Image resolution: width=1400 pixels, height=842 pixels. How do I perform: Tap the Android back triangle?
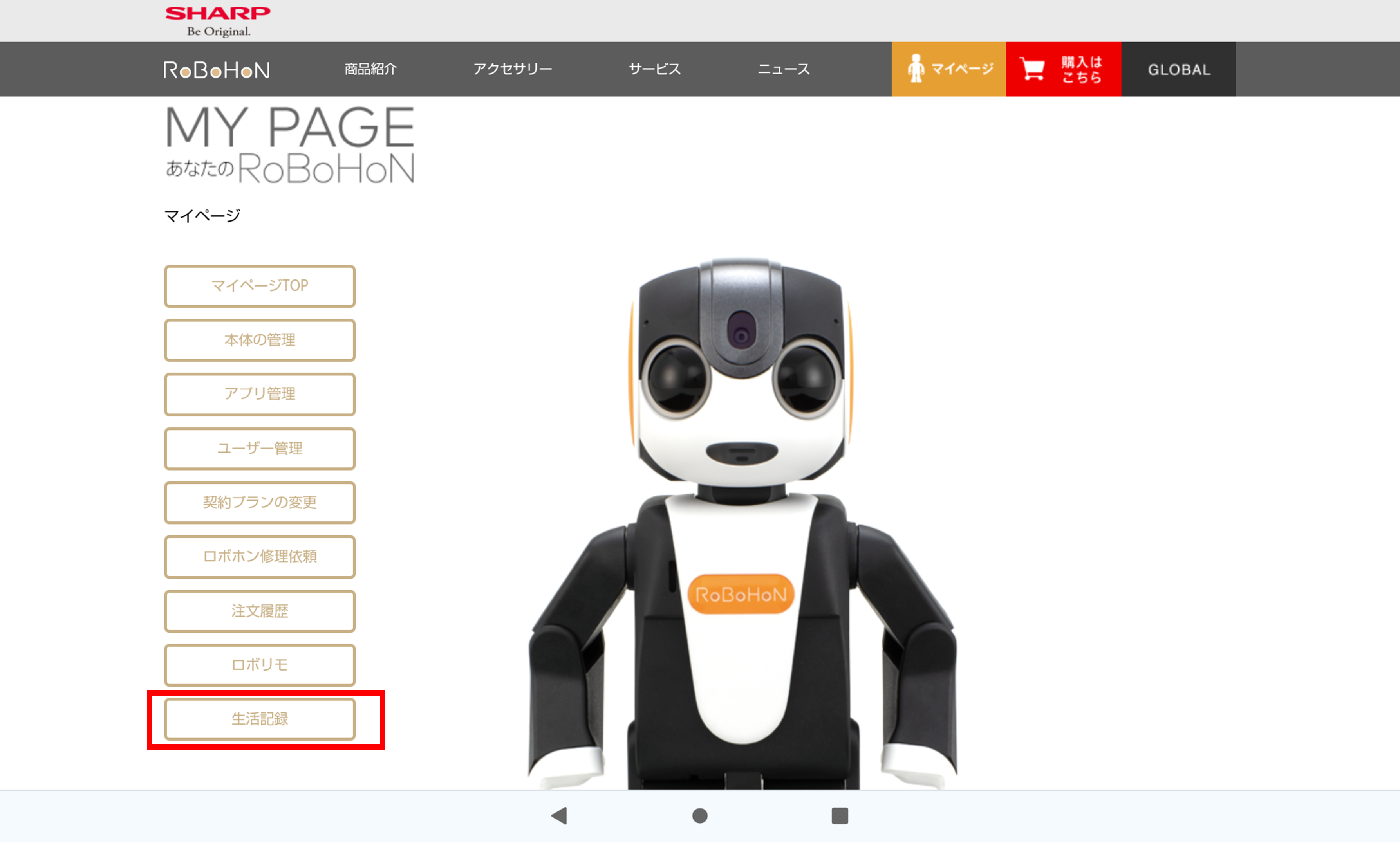[560, 816]
